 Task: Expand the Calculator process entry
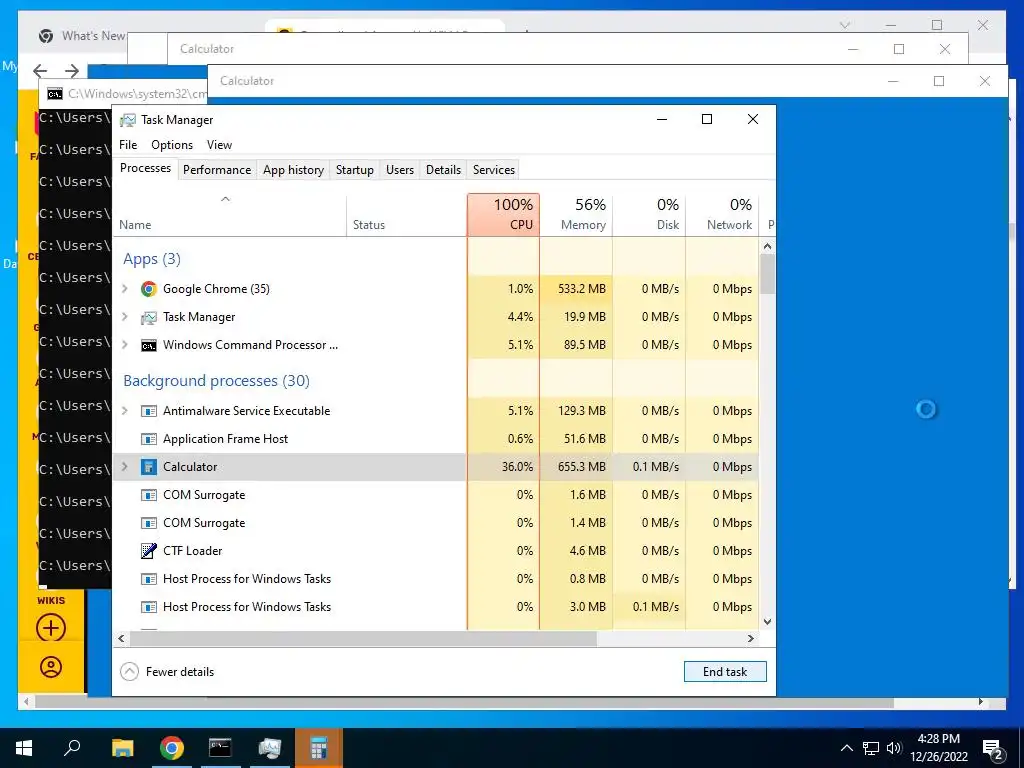(x=125, y=467)
